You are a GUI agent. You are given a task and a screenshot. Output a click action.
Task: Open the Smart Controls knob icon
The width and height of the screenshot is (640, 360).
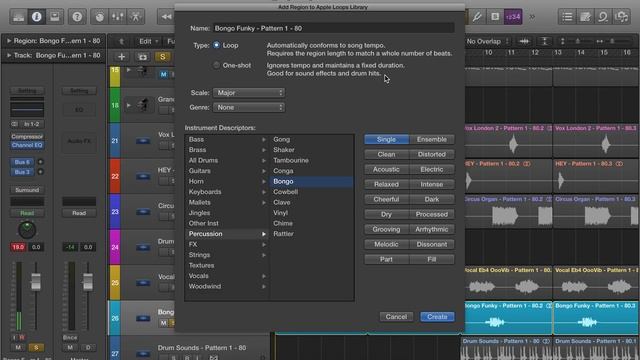pyautogui.click(x=99, y=16)
